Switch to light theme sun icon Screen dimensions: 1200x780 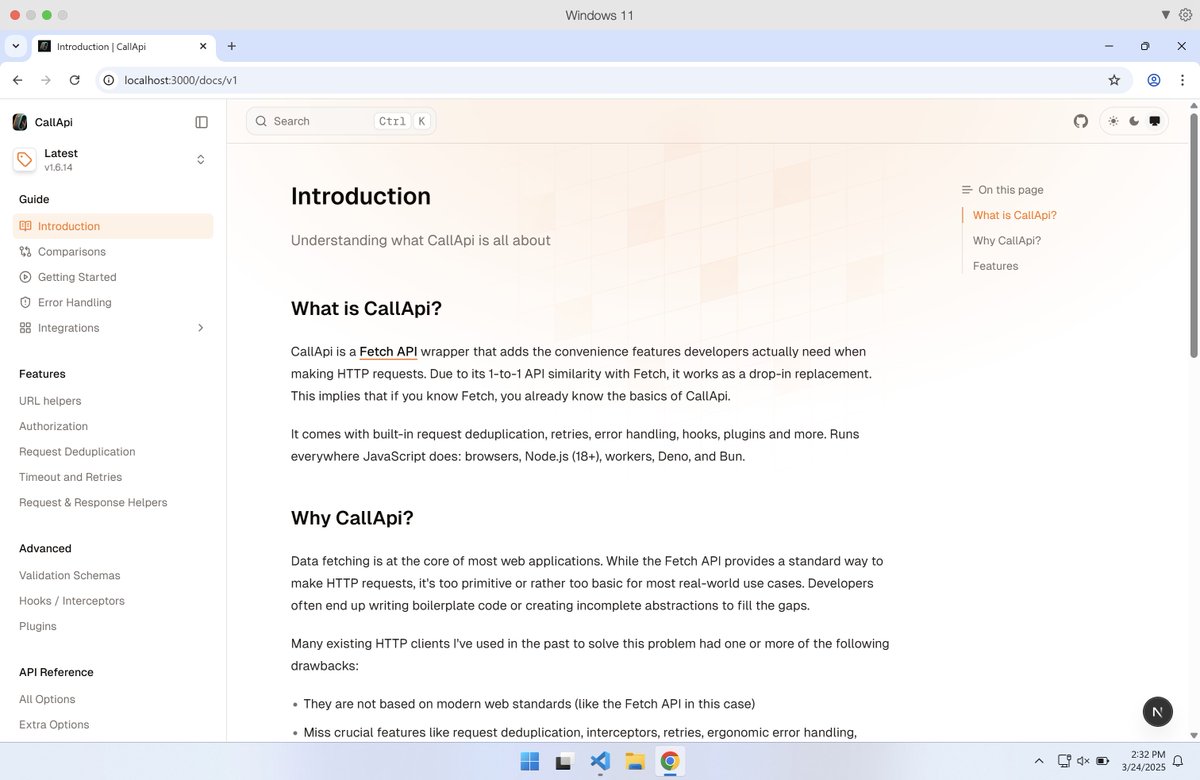pos(1113,121)
